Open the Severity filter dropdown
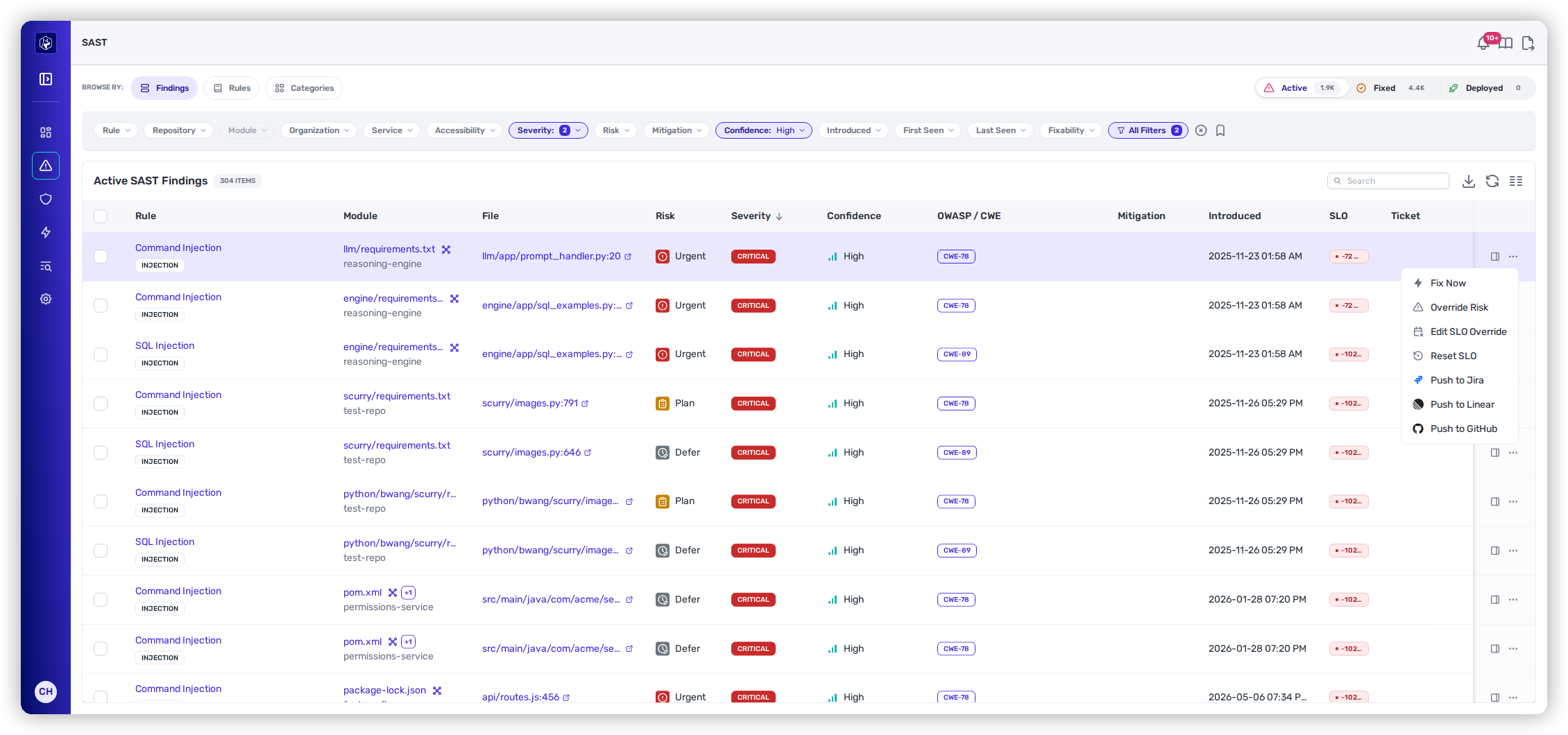This screenshot has width=1568, height=735. coord(548,130)
